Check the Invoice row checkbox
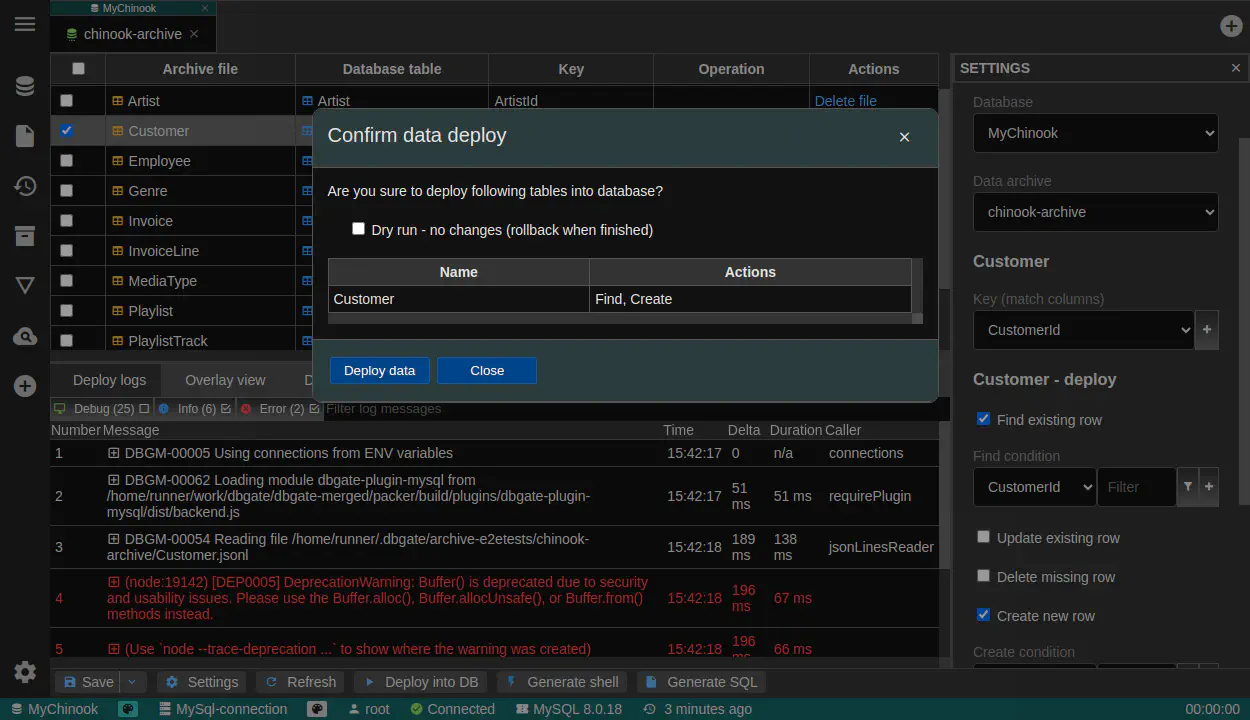The height and width of the screenshot is (720, 1250). (x=67, y=221)
